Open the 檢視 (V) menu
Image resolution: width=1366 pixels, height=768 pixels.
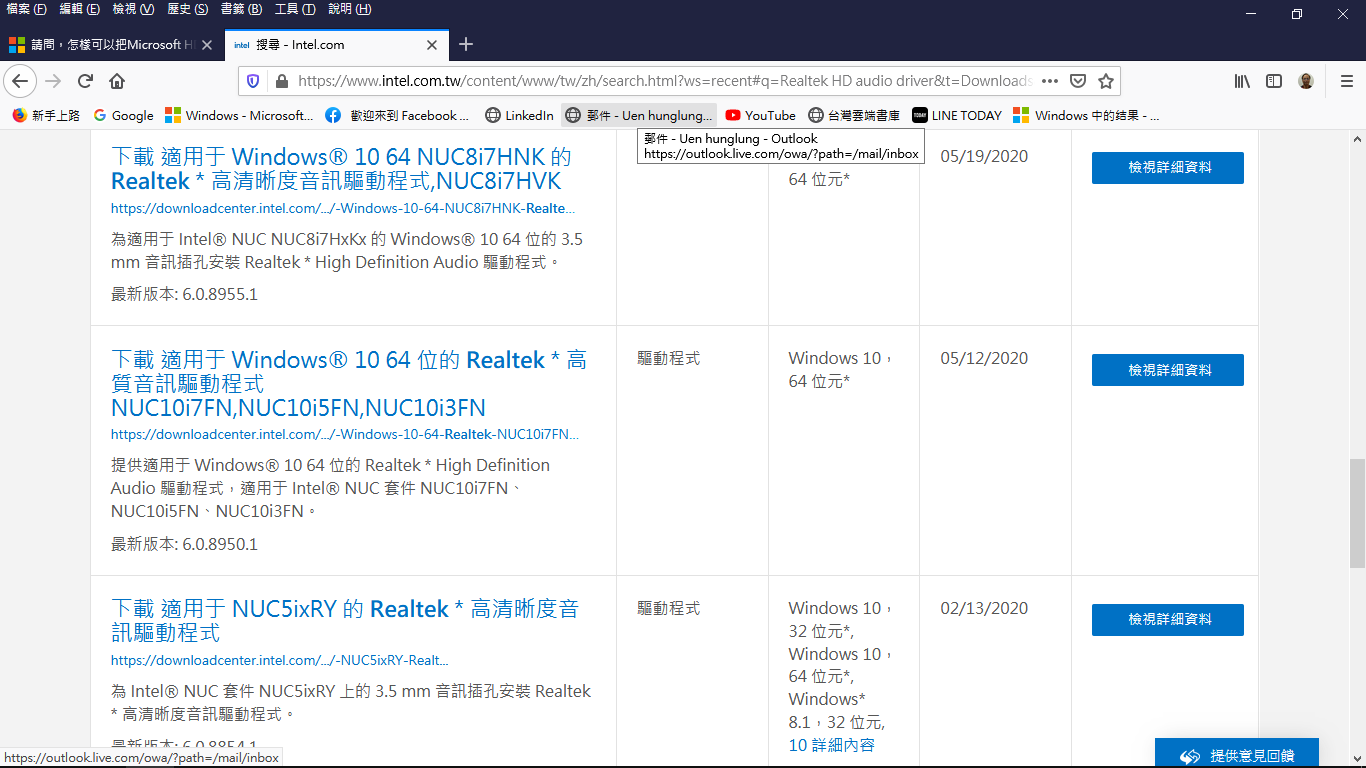coord(133,9)
